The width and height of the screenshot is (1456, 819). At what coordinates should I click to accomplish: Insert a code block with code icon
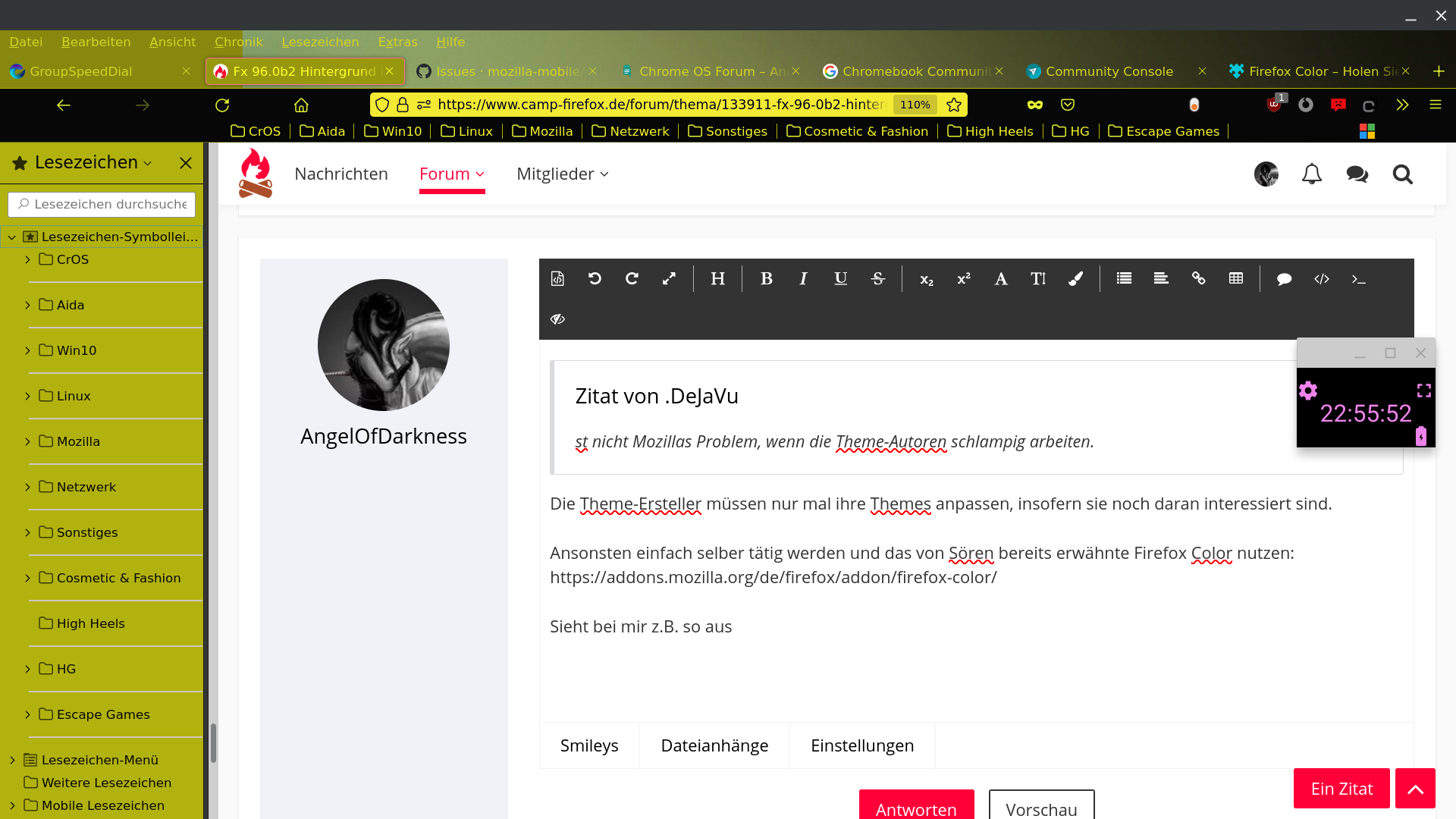1321,279
